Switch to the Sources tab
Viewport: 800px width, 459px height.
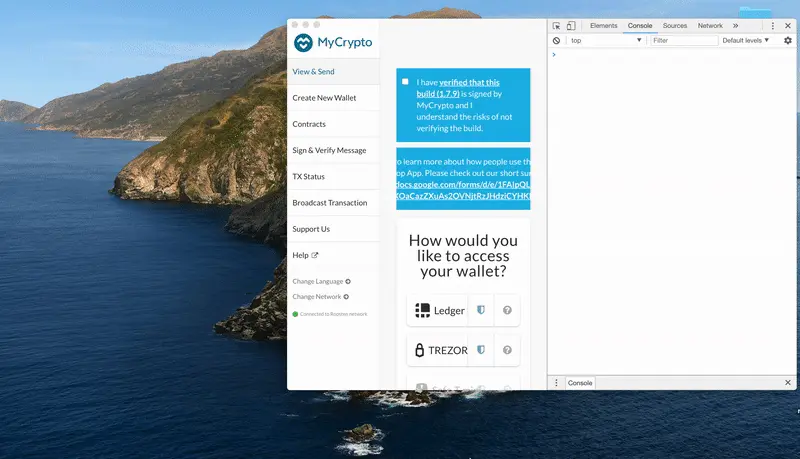tap(674, 26)
